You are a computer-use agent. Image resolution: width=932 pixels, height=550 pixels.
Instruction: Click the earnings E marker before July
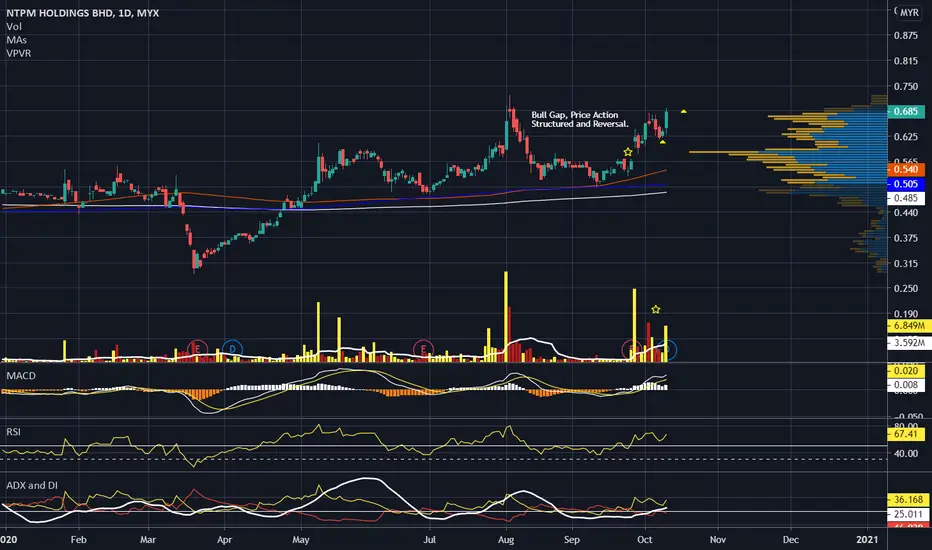tap(423, 348)
